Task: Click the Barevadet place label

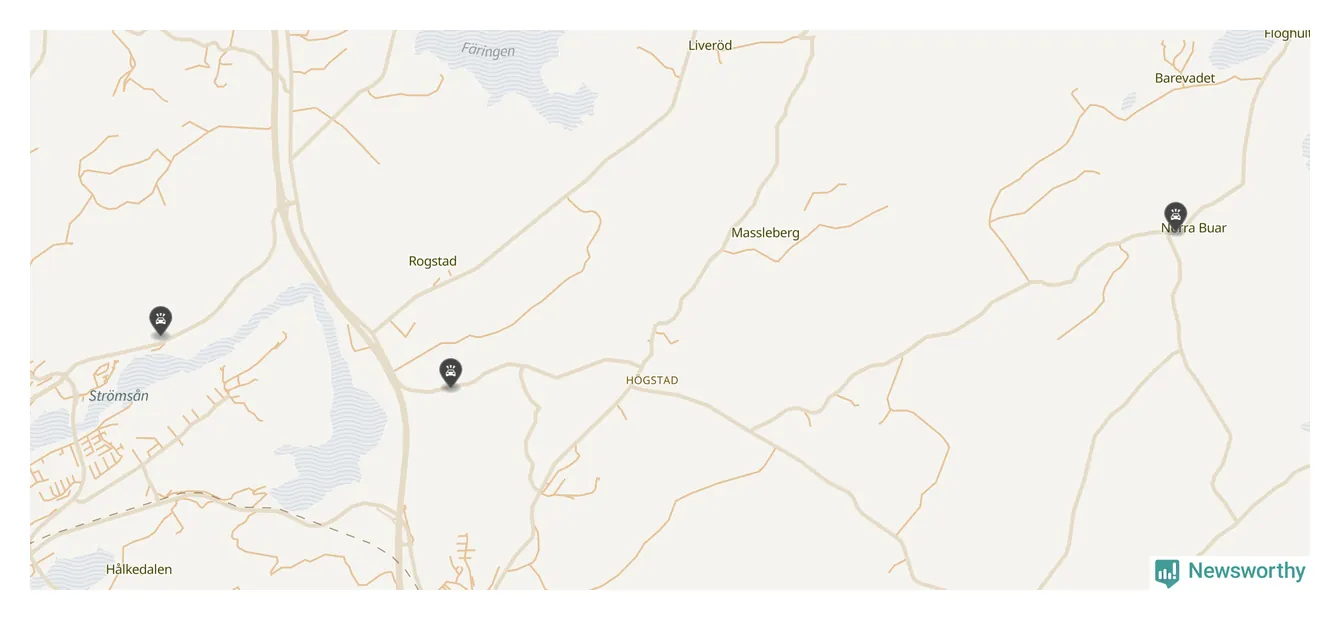Action: click(x=1185, y=78)
